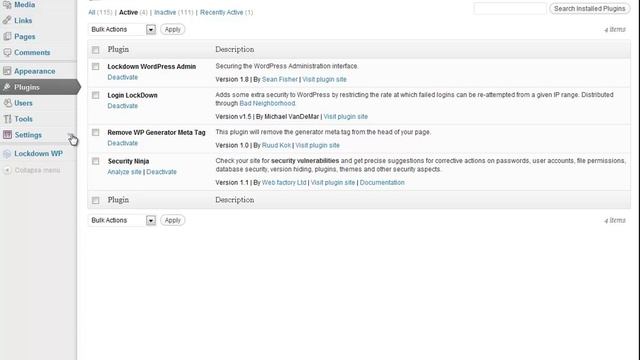Open the Links menu
The width and height of the screenshot is (640, 360).
click(x=23, y=20)
